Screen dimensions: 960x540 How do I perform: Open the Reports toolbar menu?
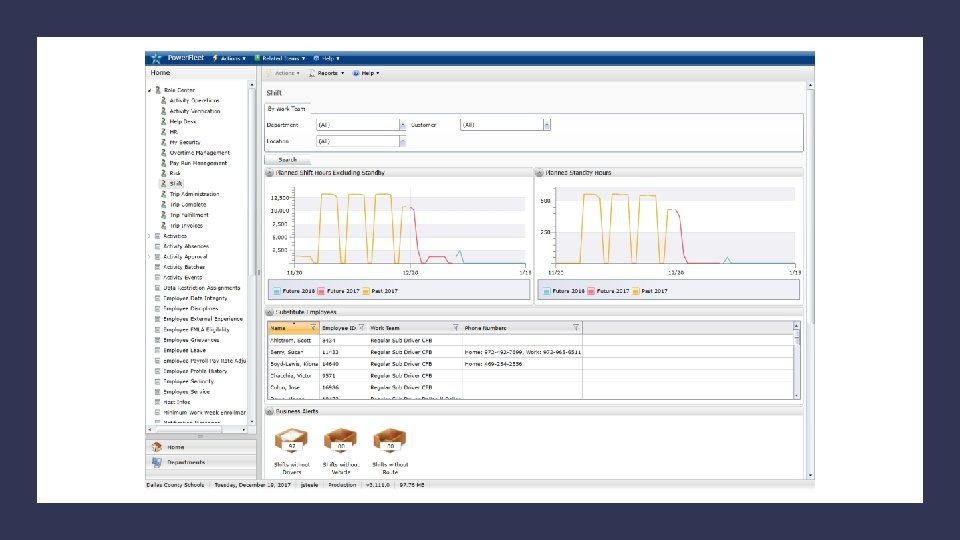click(326, 73)
